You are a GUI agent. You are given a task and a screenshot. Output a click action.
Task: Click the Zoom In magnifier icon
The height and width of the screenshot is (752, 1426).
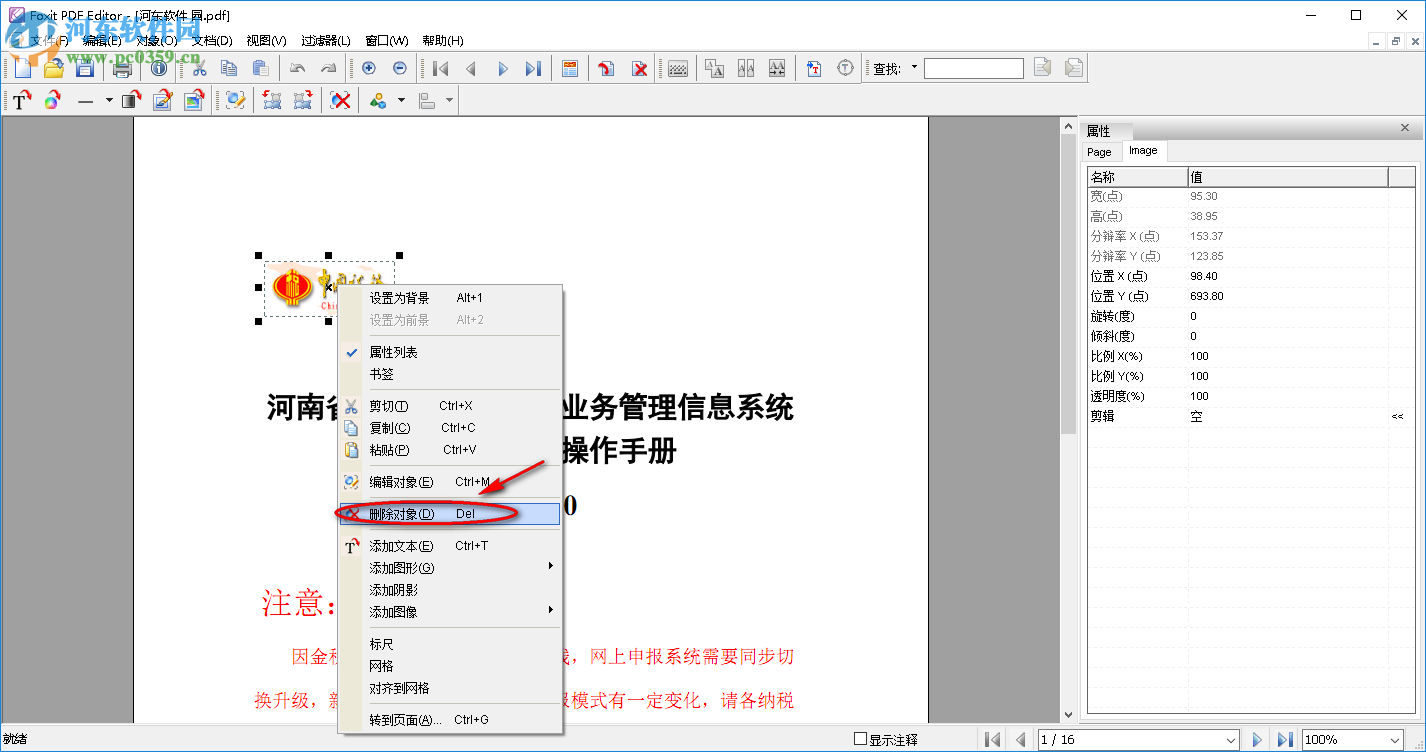[368, 68]
